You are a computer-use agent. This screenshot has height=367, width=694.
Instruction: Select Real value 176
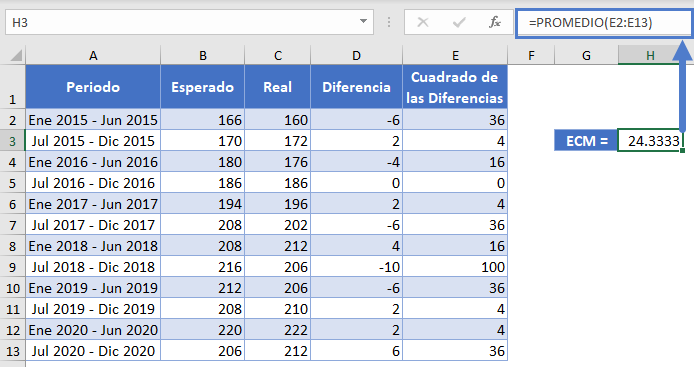click(x=278, y=162)
